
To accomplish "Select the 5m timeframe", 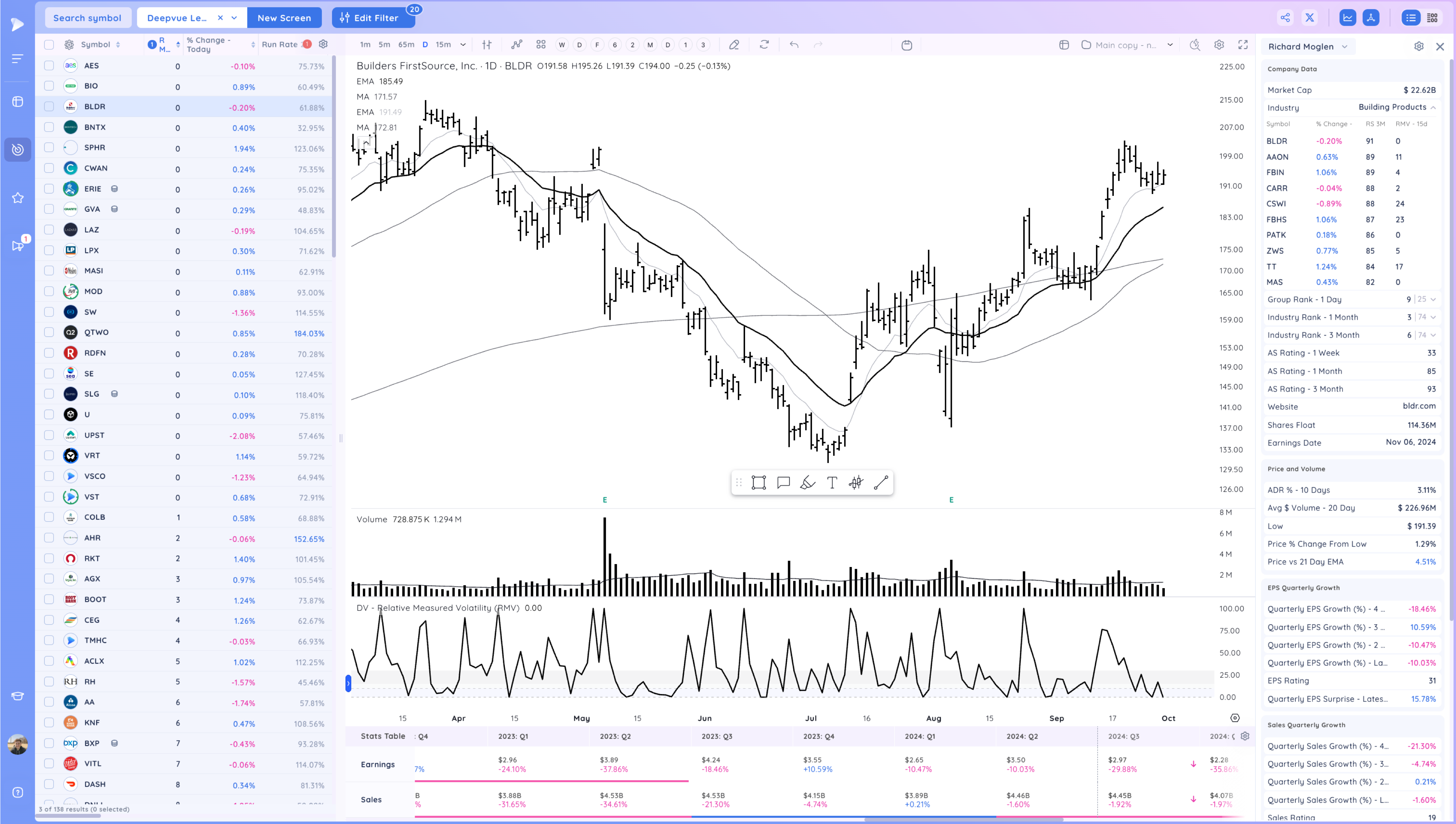I will (x=384, y=45).
